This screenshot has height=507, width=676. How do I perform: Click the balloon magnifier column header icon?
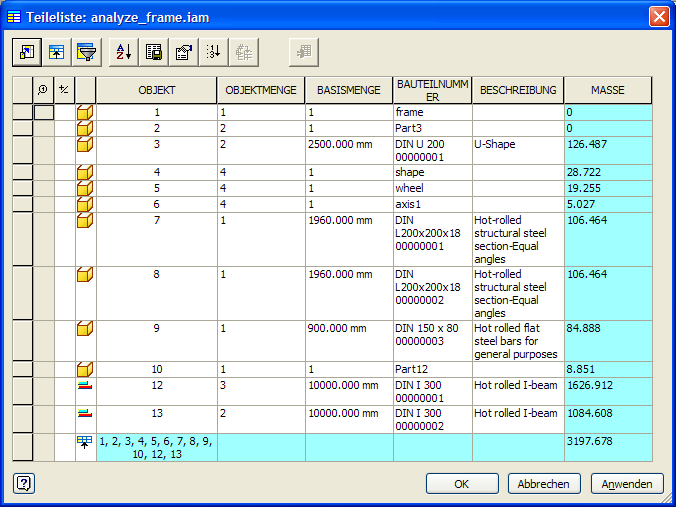[43, 90]
